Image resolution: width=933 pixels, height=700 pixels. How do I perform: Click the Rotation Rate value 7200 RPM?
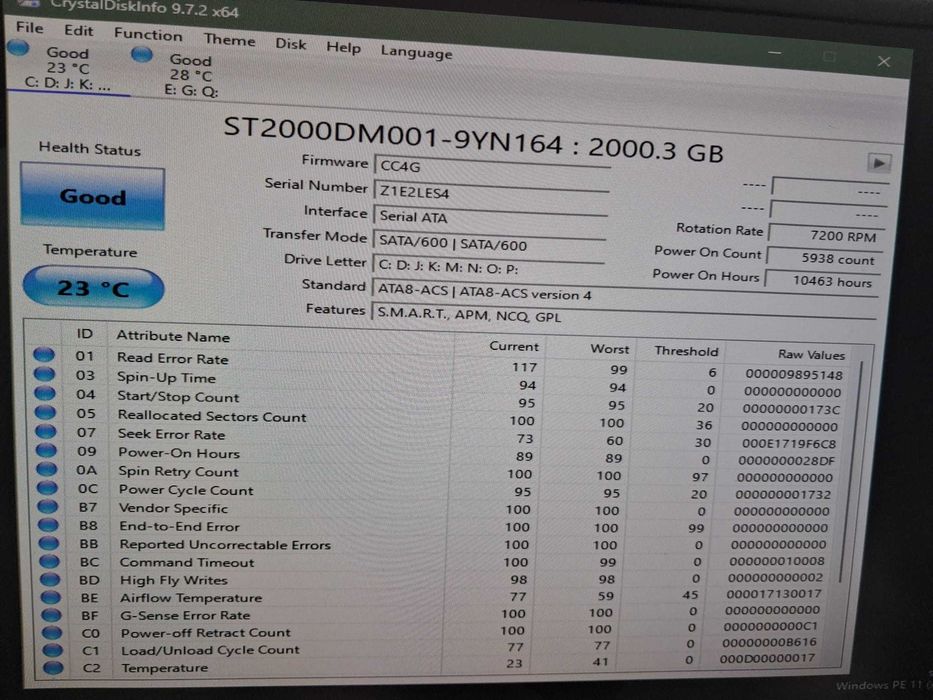click(x=826, y=236)
